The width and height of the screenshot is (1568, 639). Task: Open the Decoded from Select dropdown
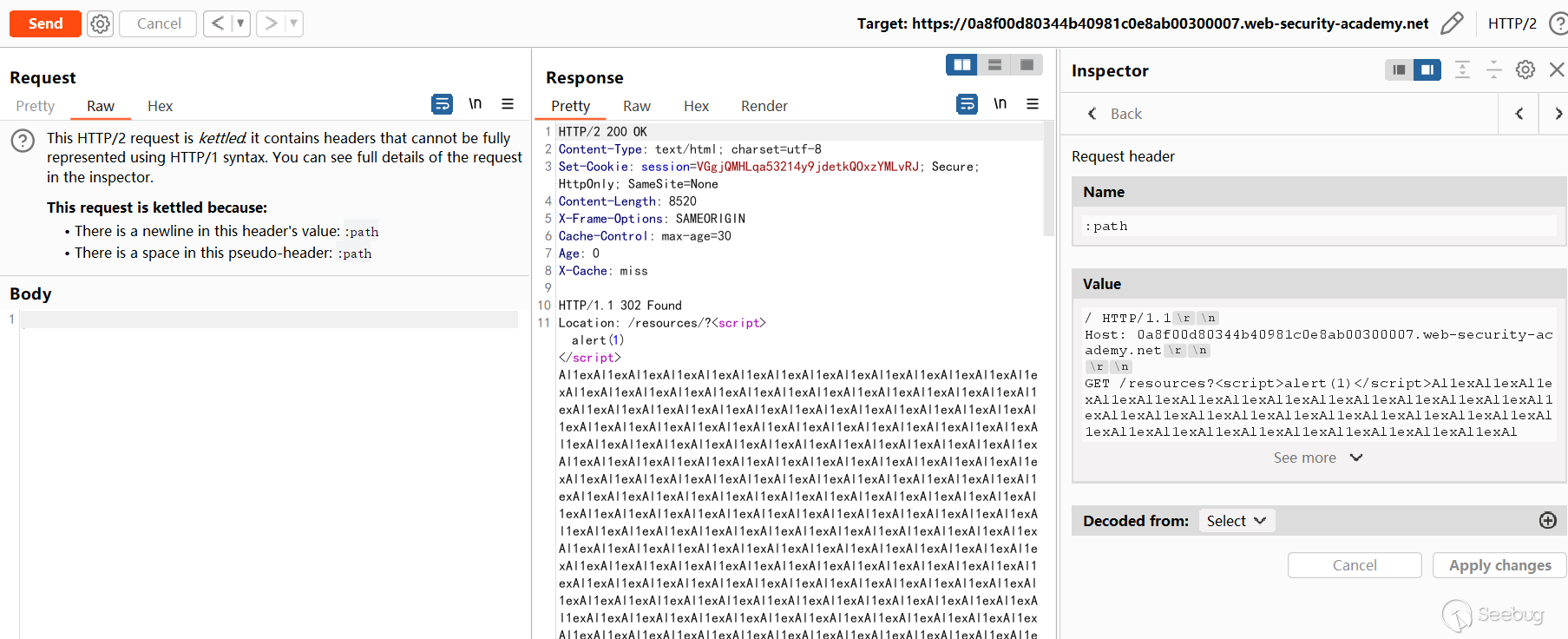coord(1237,521)
